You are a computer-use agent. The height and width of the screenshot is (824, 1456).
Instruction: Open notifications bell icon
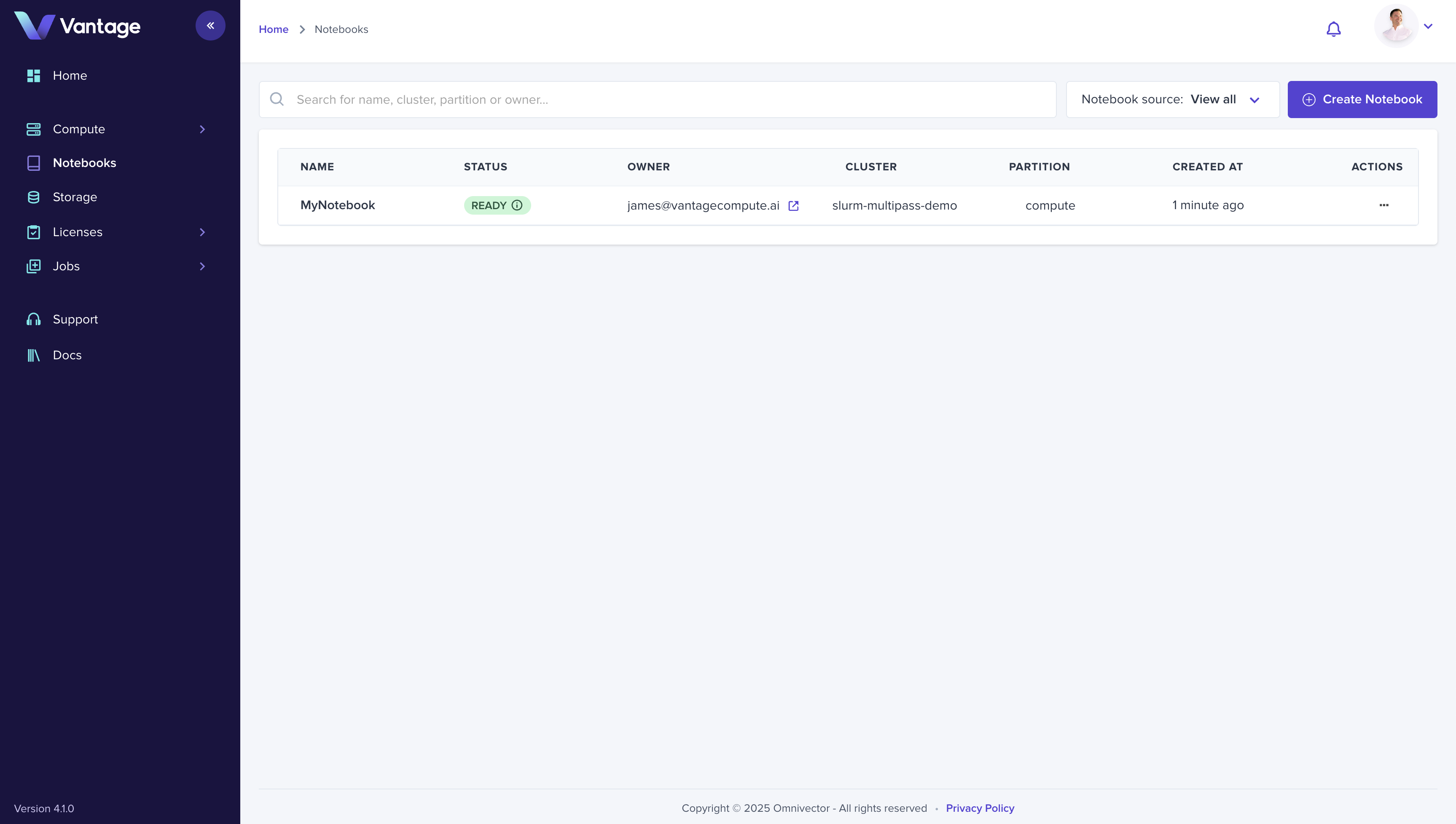click(x=1333, y=29)
